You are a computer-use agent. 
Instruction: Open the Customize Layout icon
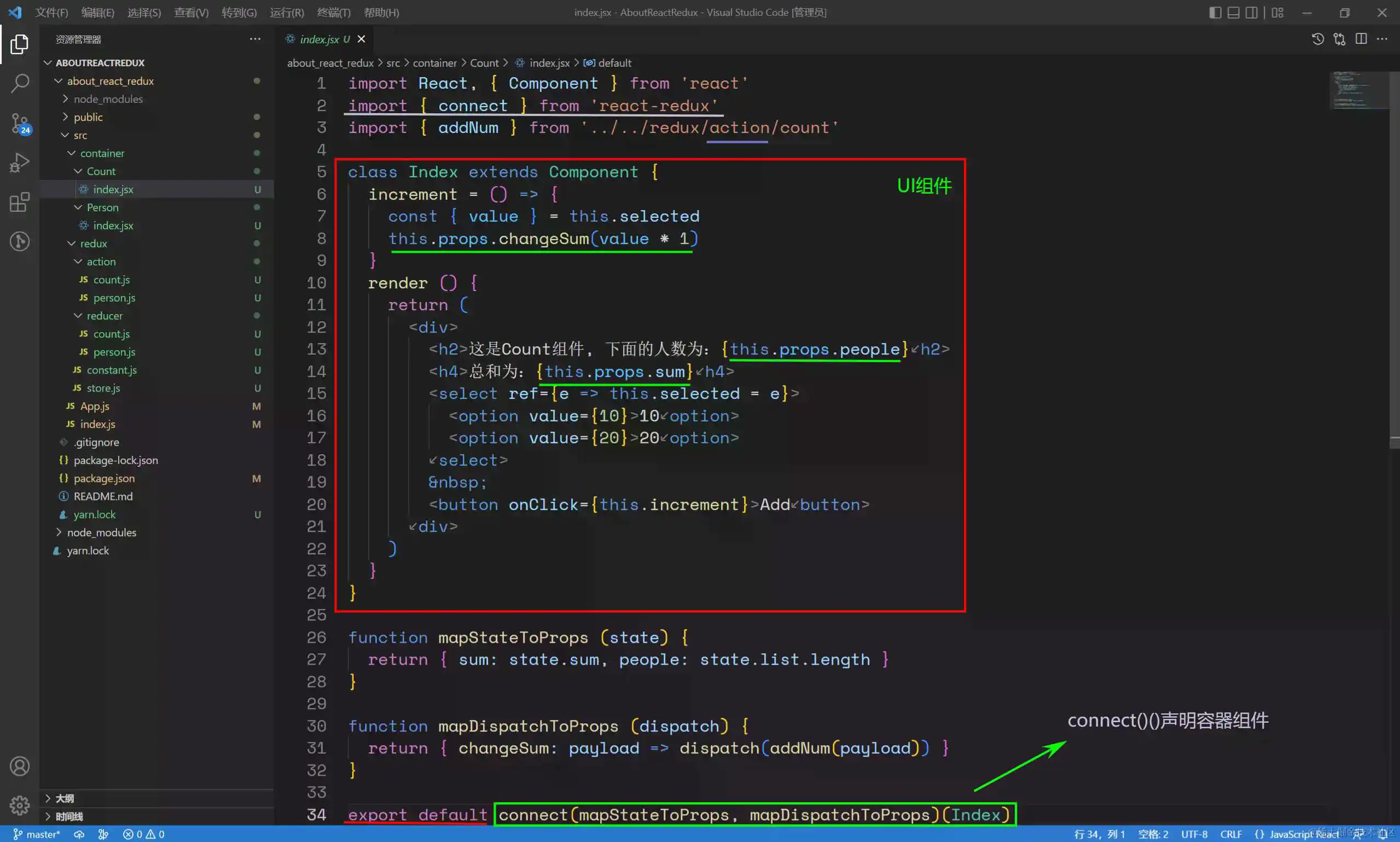(1277, 13)
